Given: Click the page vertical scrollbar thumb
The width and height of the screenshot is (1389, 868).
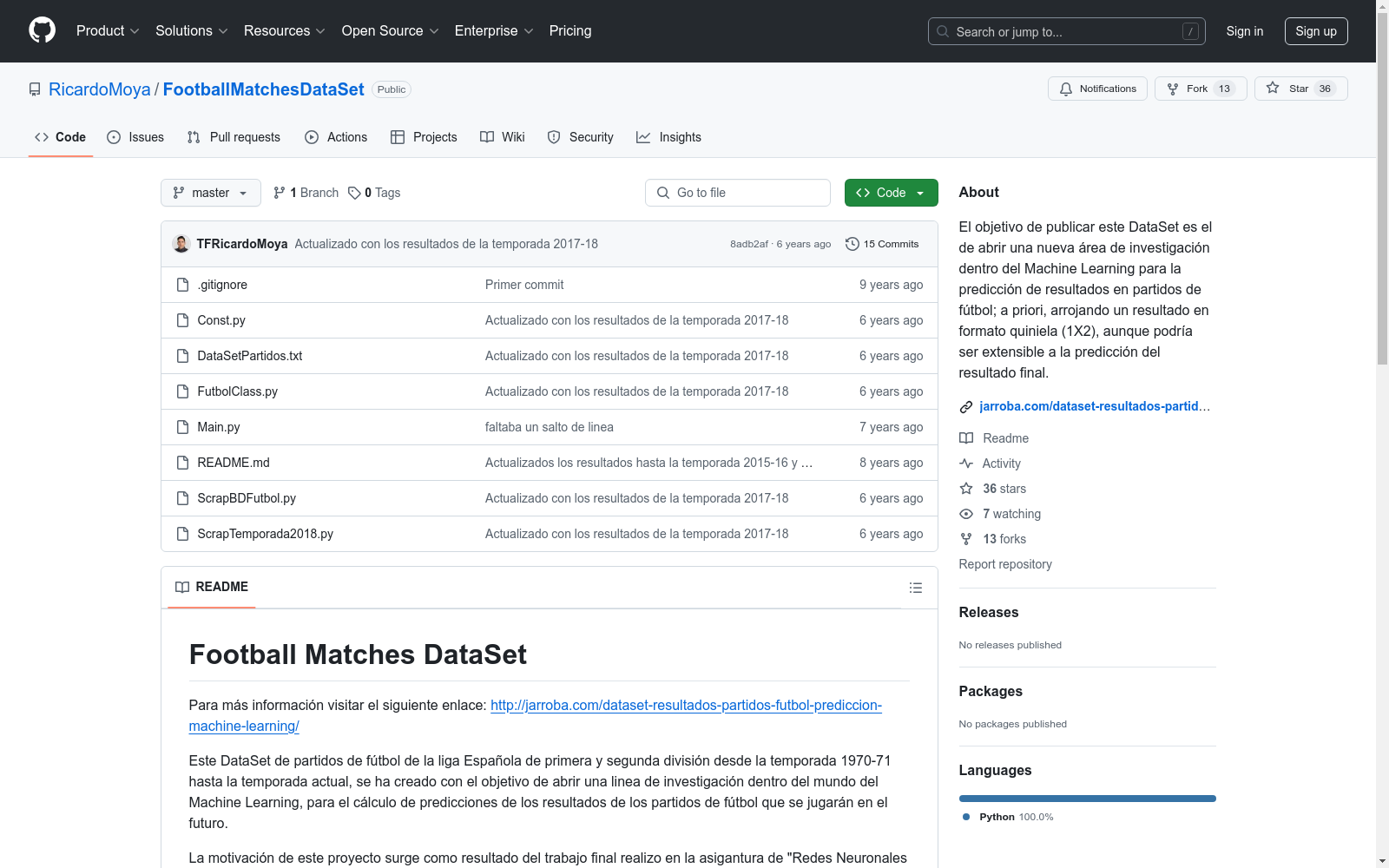Looking at the screenshot, I should [1382, 189].
